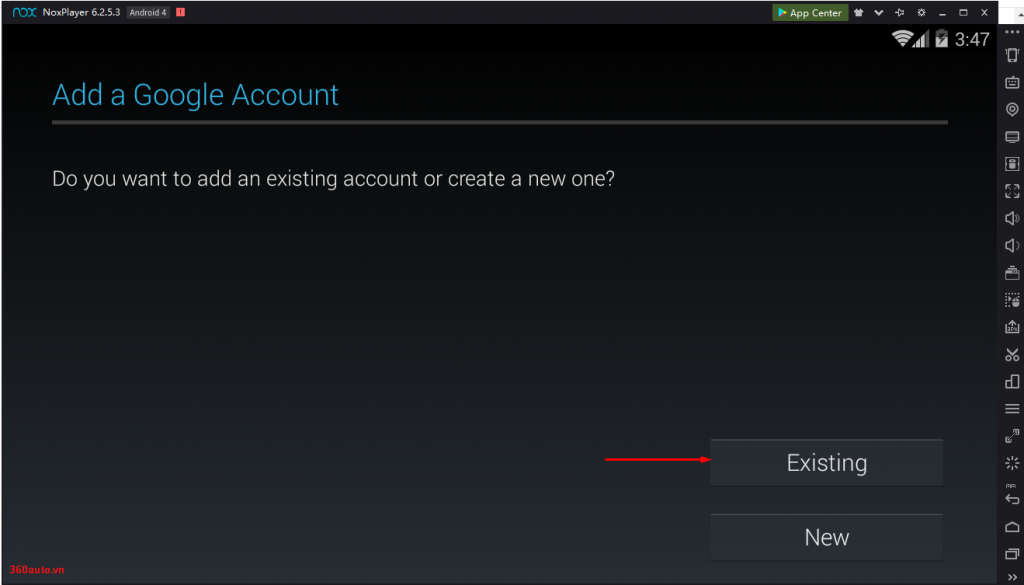Open the App Center

[x=810, y=12]
